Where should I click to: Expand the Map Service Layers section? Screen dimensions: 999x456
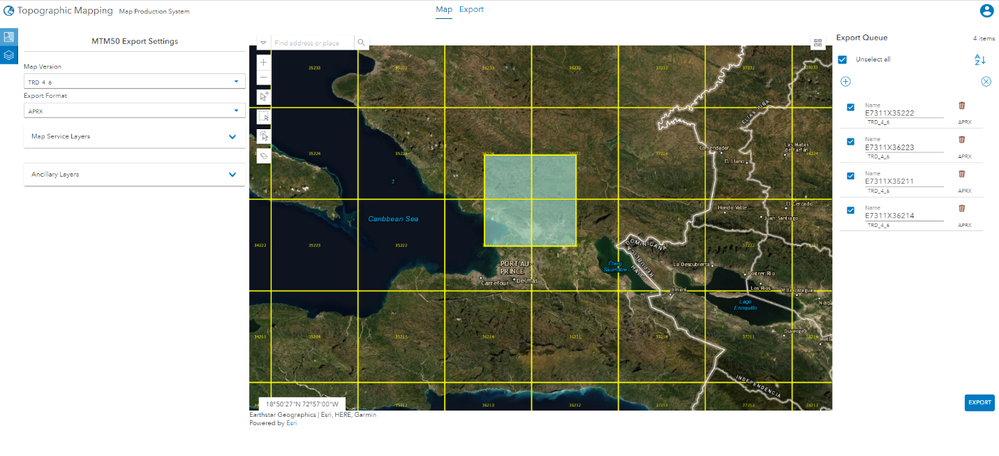pos(134,136)
